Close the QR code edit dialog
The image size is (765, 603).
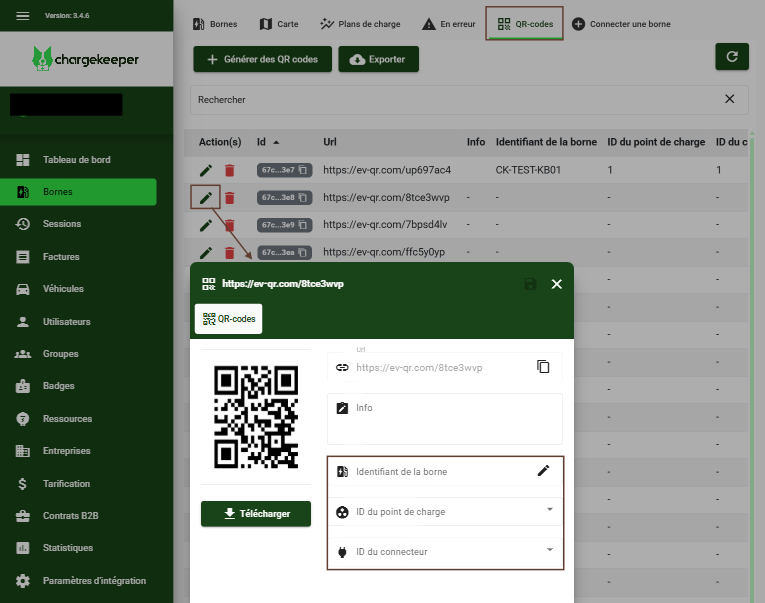(557, 284)
